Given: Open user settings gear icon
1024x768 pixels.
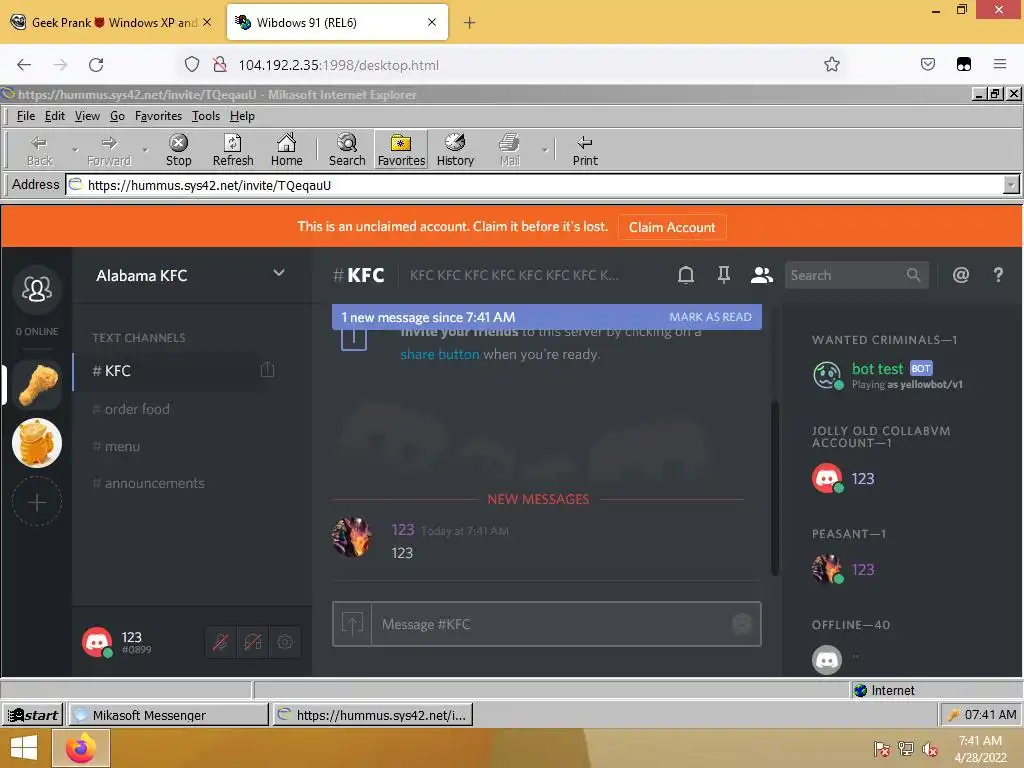Looking at the screenshot, I should pyautogui.click(x=285, y=642).
